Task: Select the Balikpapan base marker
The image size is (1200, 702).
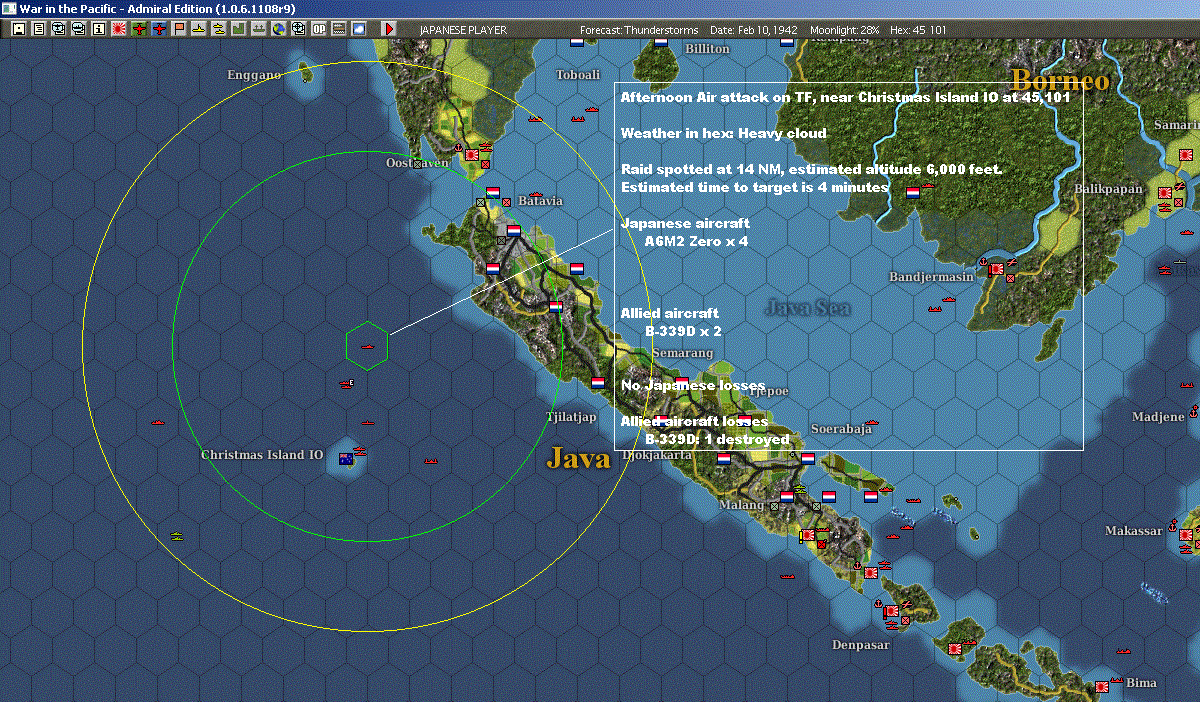Action: pyautogui.click(x=1166, y=191)
